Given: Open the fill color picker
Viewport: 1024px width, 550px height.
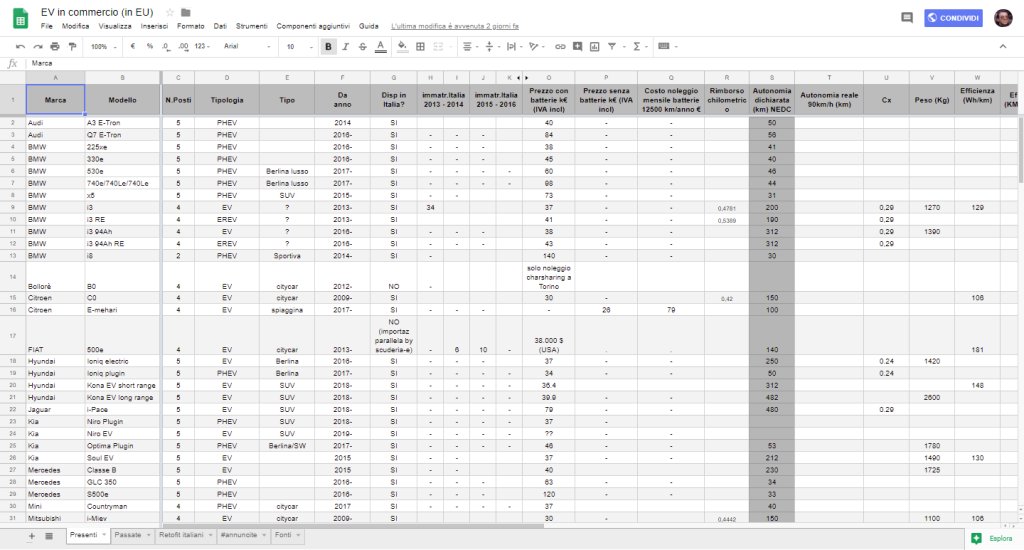Looking at the screenshot, I should point(402,46).
